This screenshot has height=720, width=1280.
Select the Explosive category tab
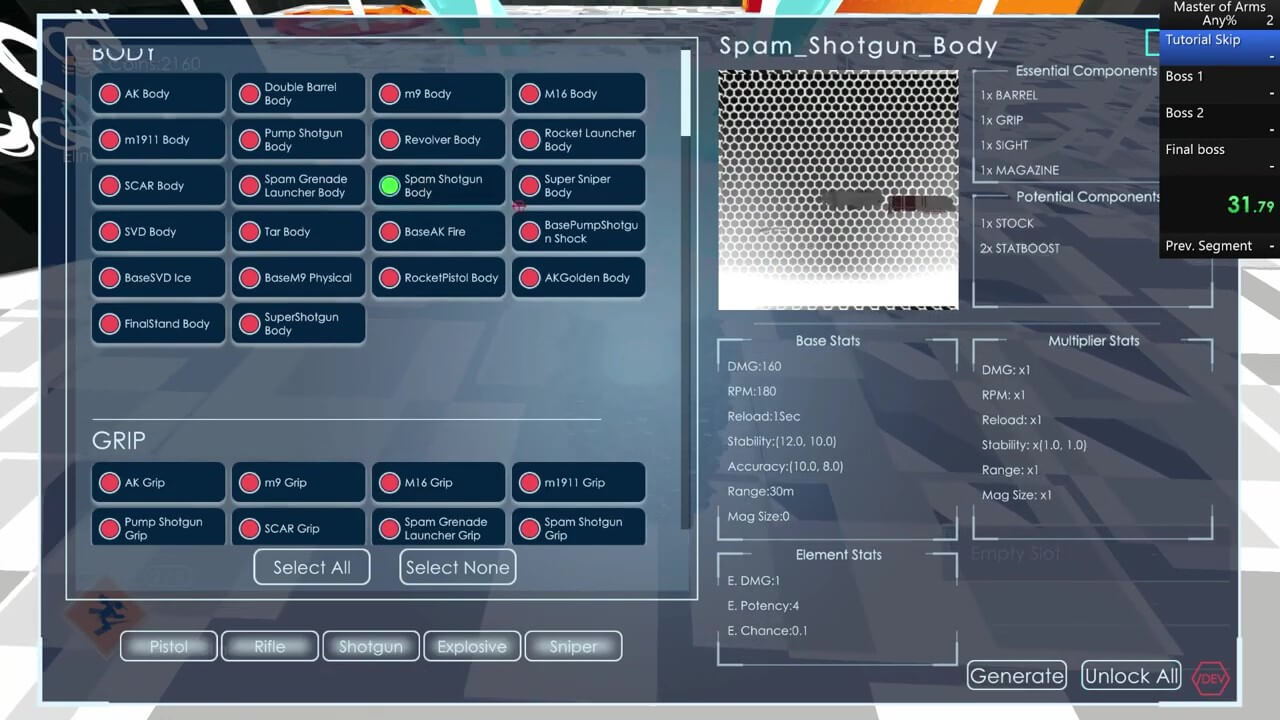point(472,647)
